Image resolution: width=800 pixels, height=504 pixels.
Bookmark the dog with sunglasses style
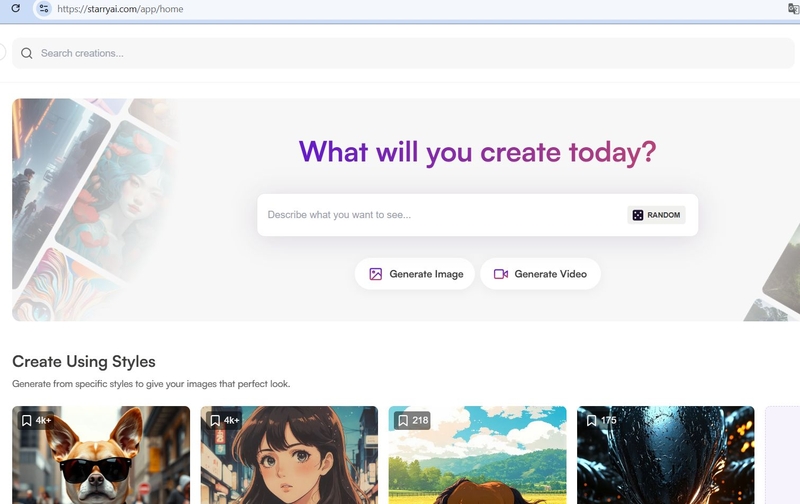(27, 420)
